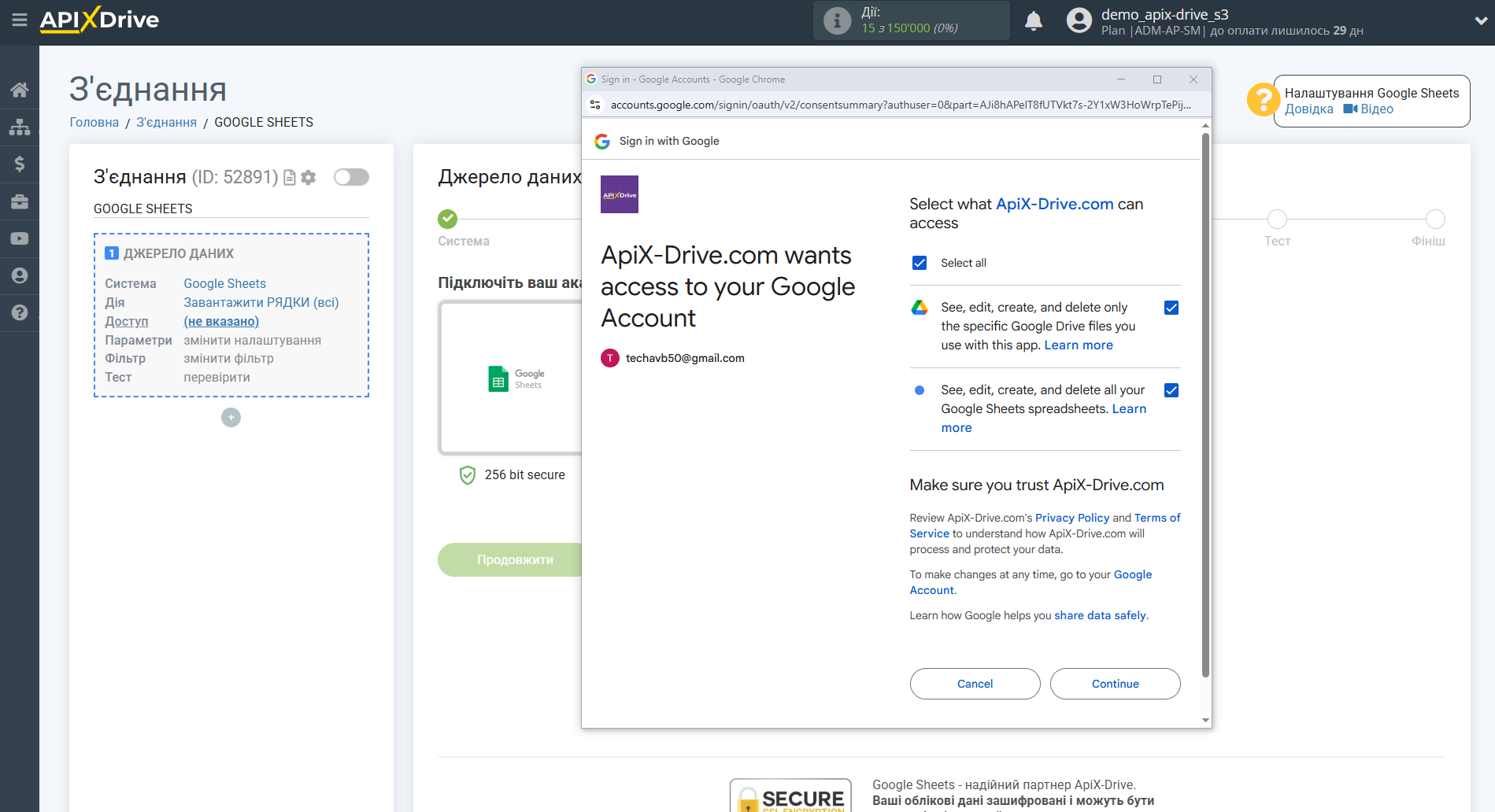
Task: Open the hamburger menu at top left
Action: (x=20, y=21)
